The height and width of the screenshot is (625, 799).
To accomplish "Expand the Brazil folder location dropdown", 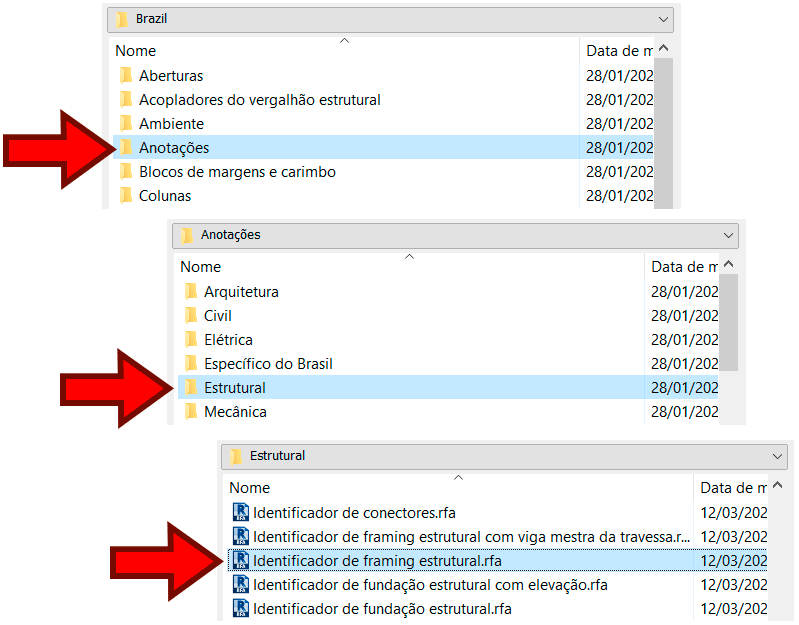I will click(x=665, y=19).
